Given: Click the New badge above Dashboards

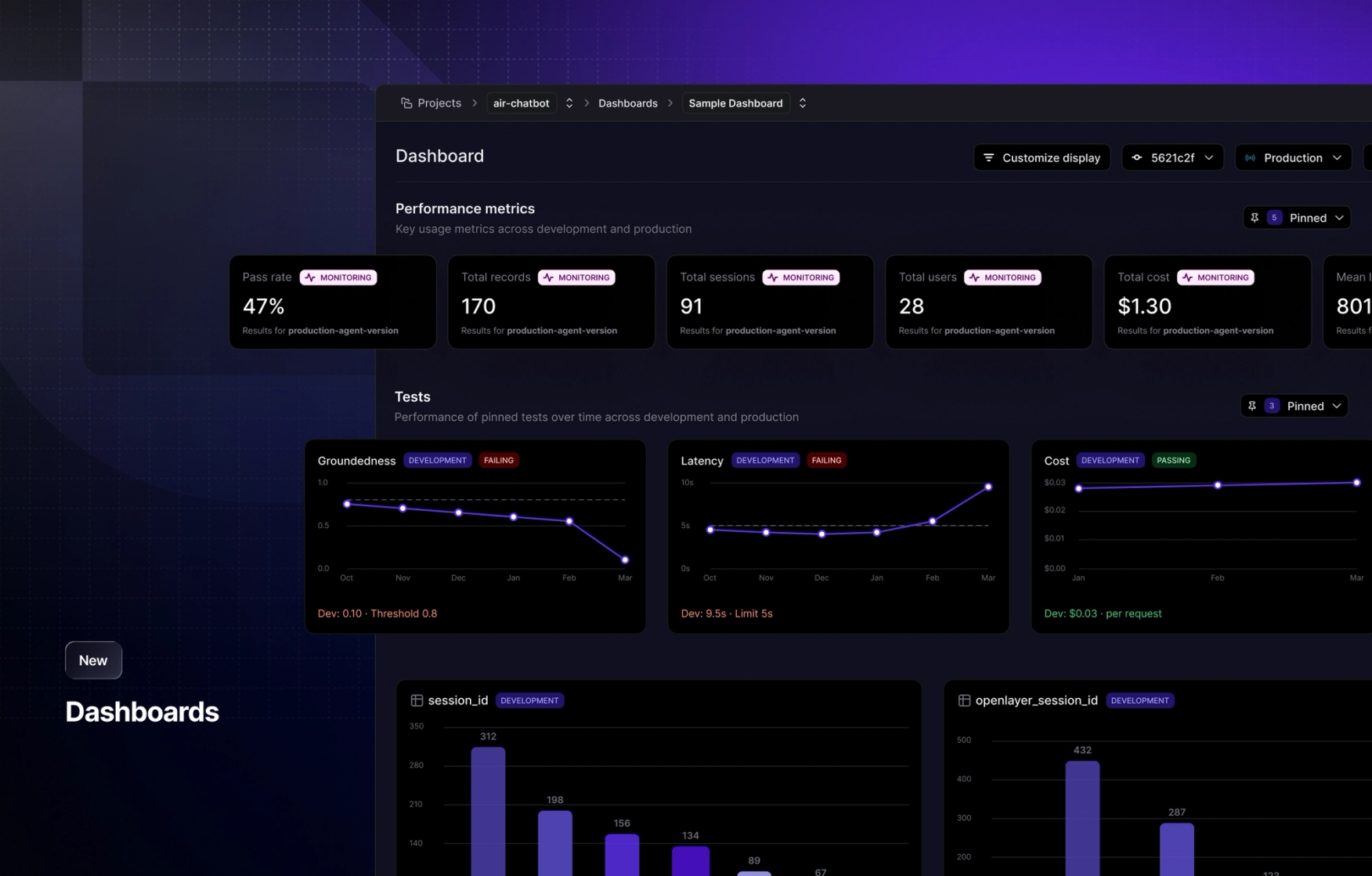Looking at the screenshot, I should coord(93,661).
